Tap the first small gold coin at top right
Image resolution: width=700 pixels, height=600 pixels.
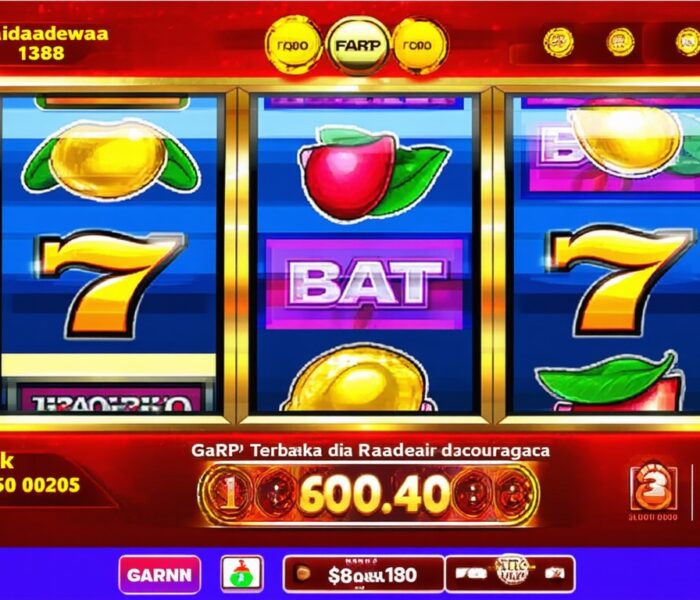[558, 42]
